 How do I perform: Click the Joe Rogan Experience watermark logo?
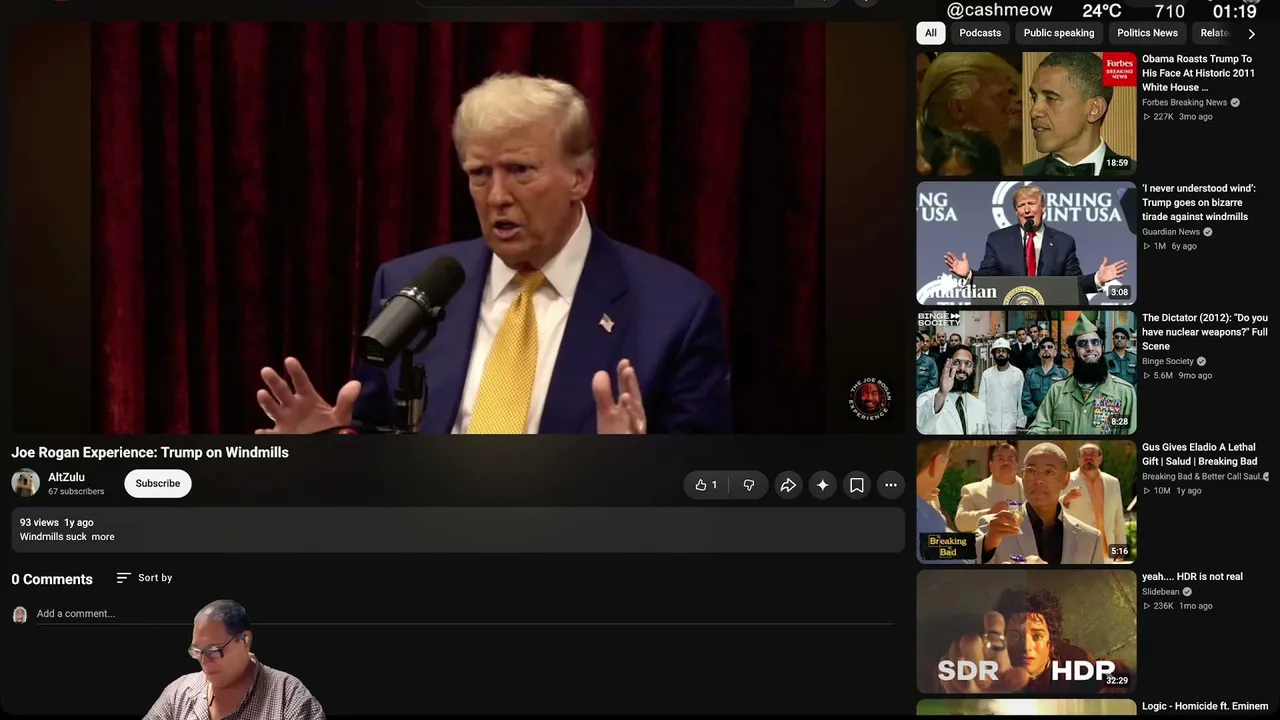[869, 399]
